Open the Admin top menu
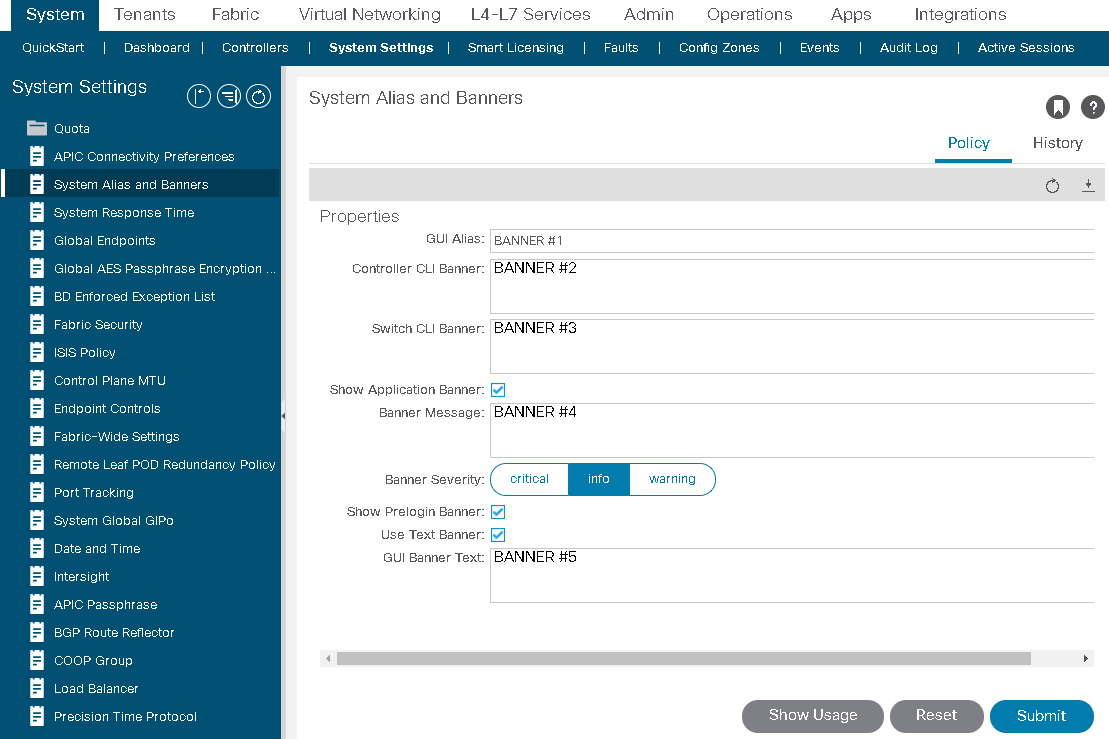This screenshot has height=739, width=1109. click(649, 15)
